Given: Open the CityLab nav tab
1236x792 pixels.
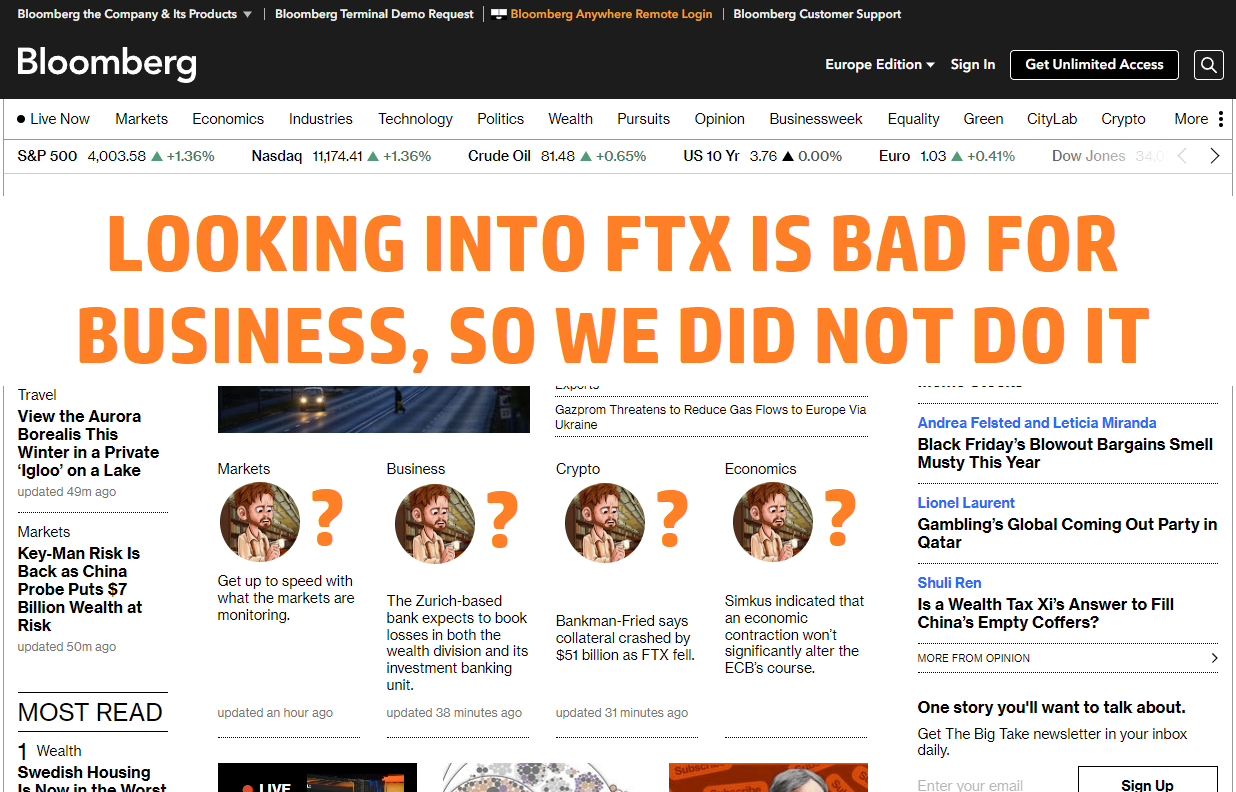Looking at the screenshot, I should [1052, 119].
